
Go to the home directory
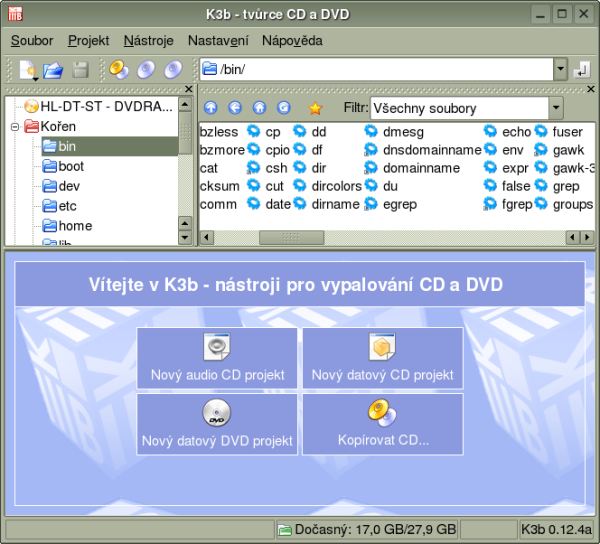259,108
